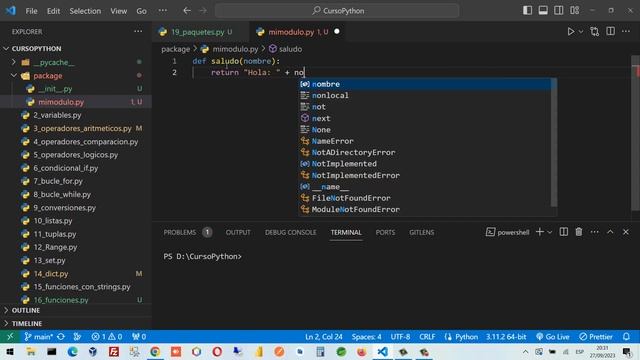The image size is (640, 360).
Task: Toggle primary side bar layout icon
Action: pyautogui.click(x=527, y=11)
